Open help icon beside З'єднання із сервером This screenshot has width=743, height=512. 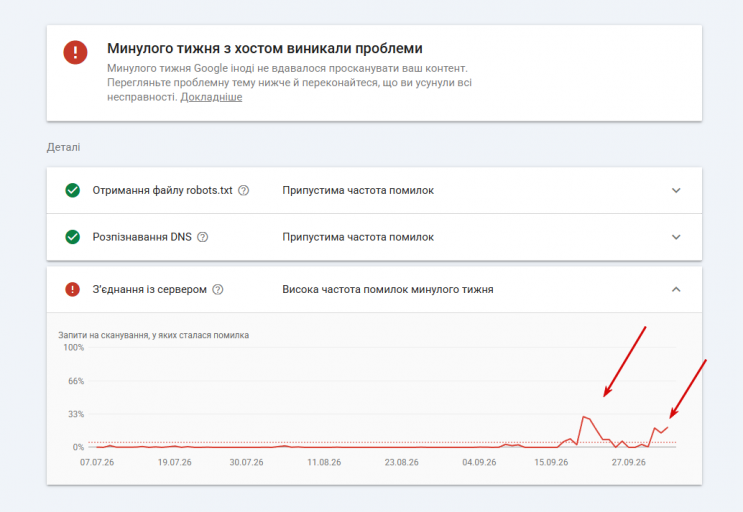(x=218, y=289)
